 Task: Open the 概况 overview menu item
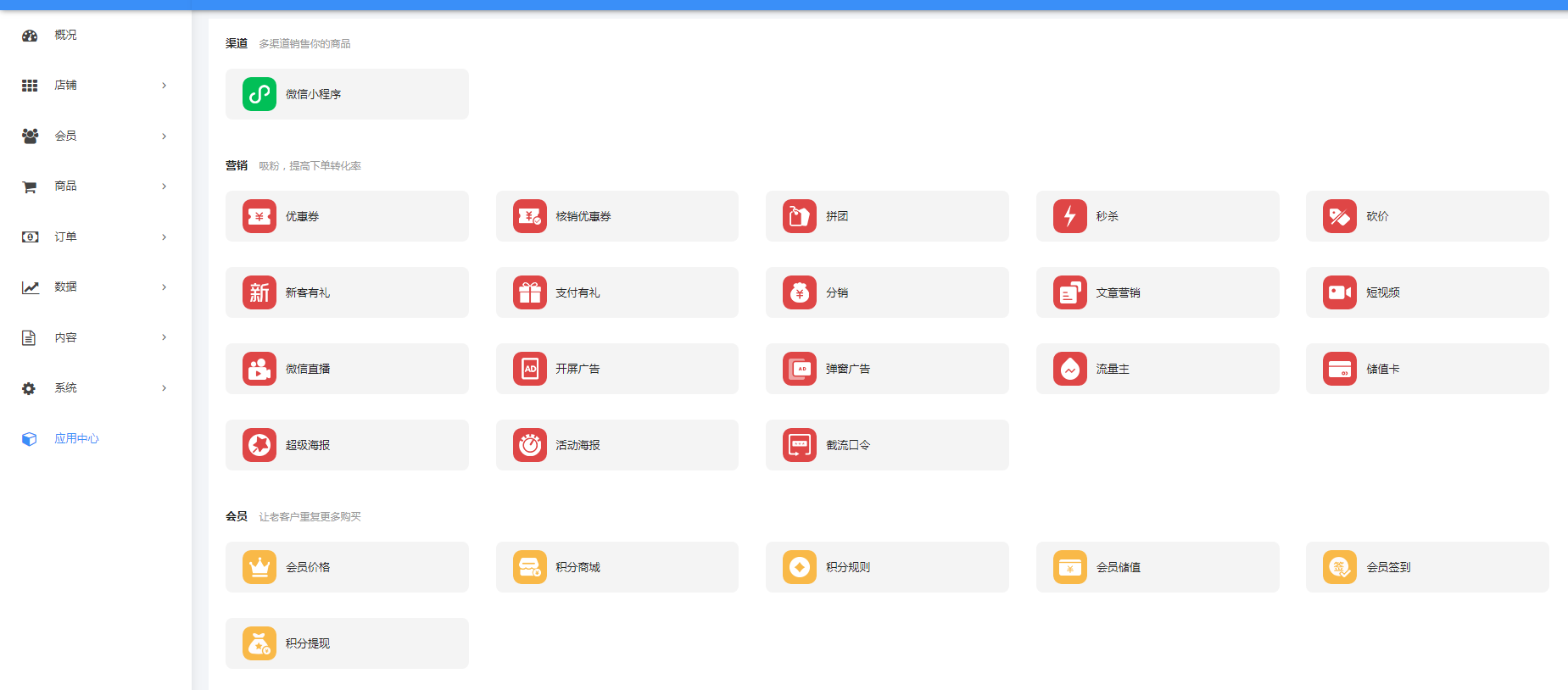pos(65,36)
